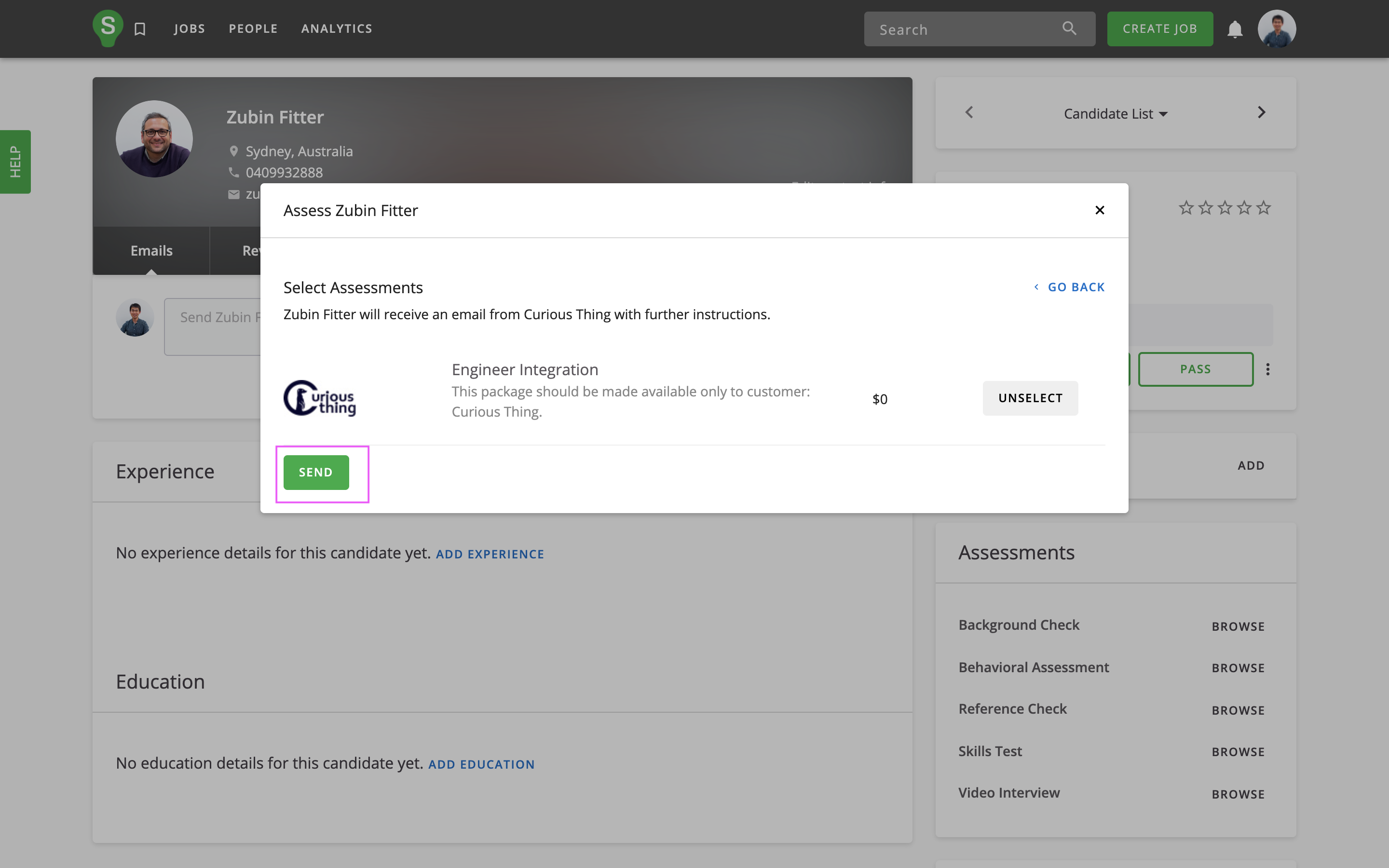Screen dimensions: 1389x868
Task: Open the notifications bell
Action: click(x=1235, y=29)
